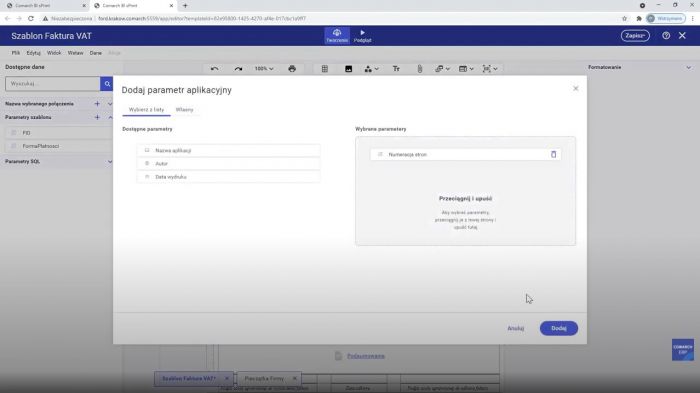Screen dimensions: 700x393
Task: Click the frame selection icon in toolbar
Action: [487, 69]
